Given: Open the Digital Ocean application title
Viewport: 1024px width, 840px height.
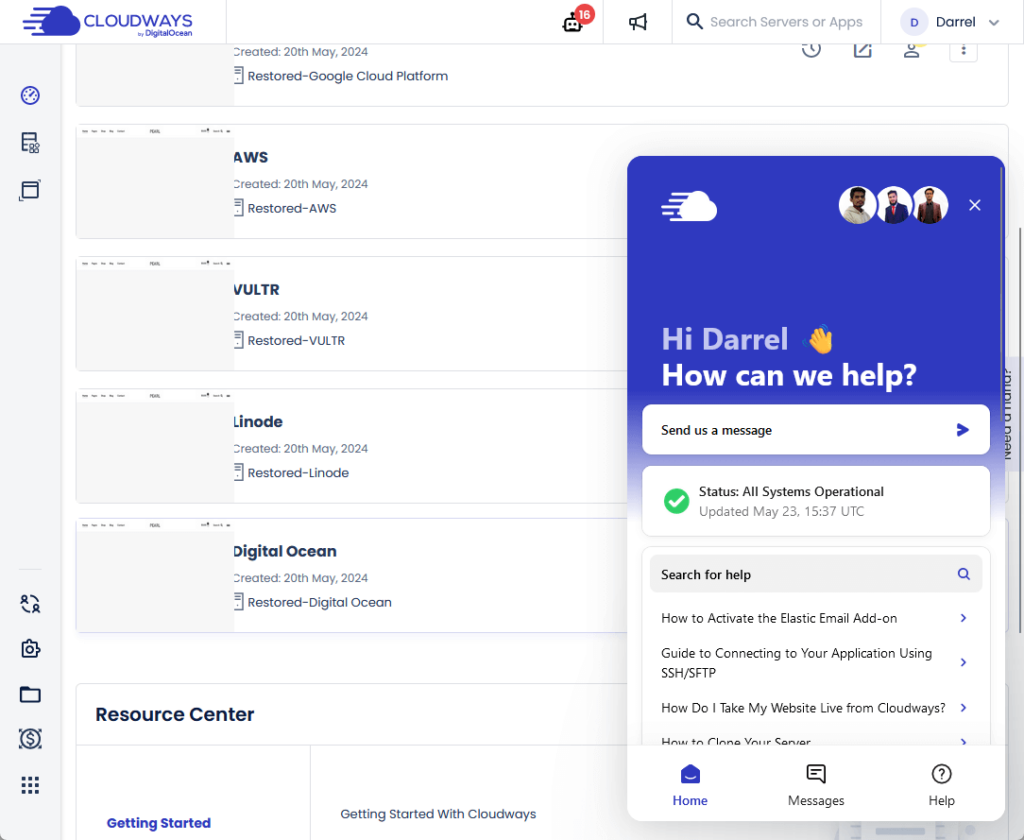Looking at the screenshot, I should pyautogui.click(x=285, y=551).
